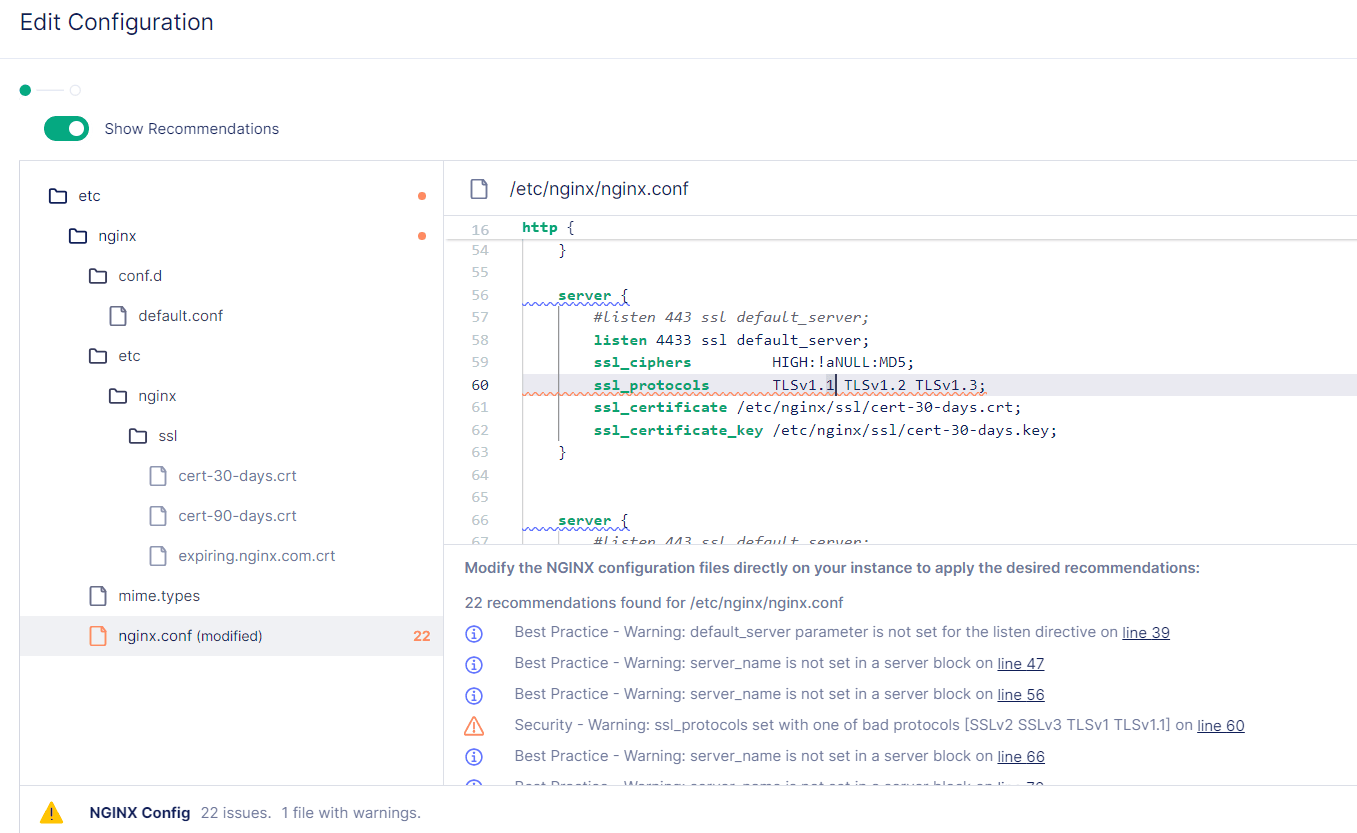Go to line 60 security warning link
1357x833 pixels.
coord(1220,725)
